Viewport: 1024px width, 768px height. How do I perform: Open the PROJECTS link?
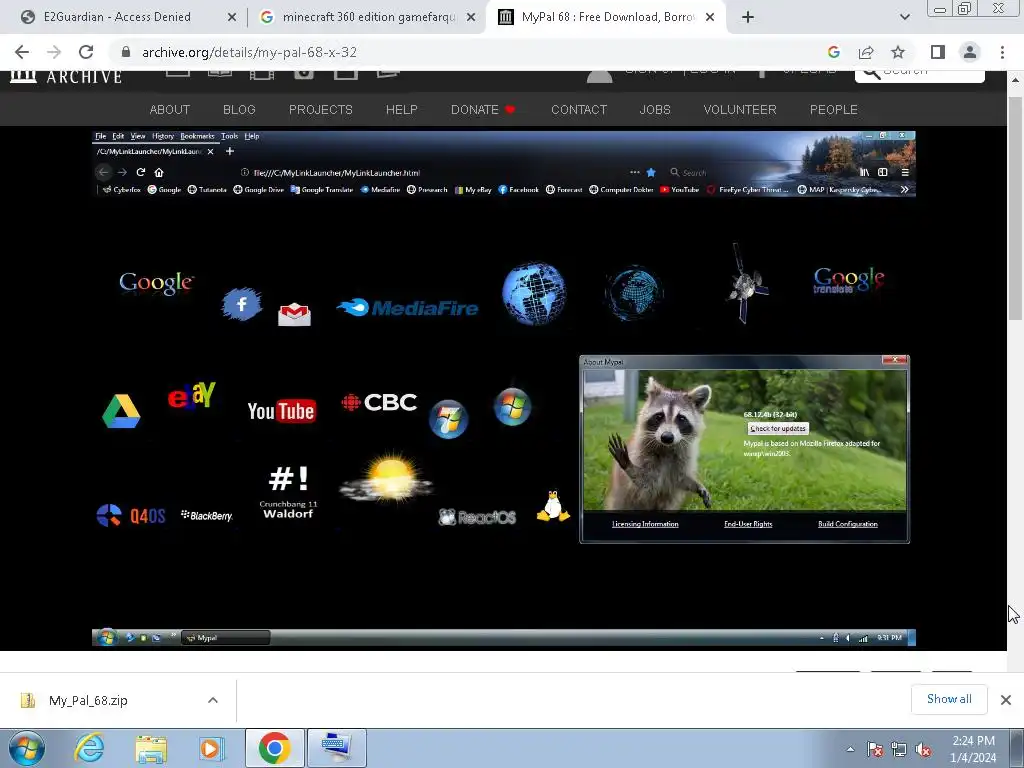pos(321,110)
